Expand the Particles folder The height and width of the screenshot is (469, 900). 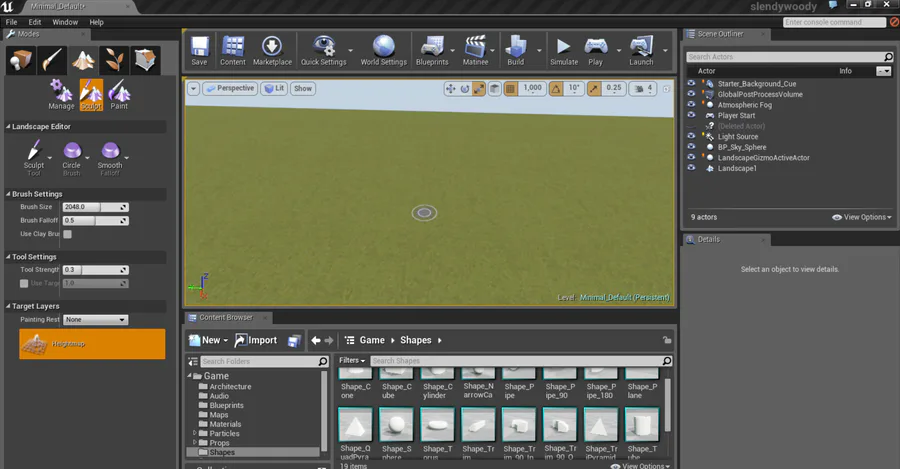[195, 433]
